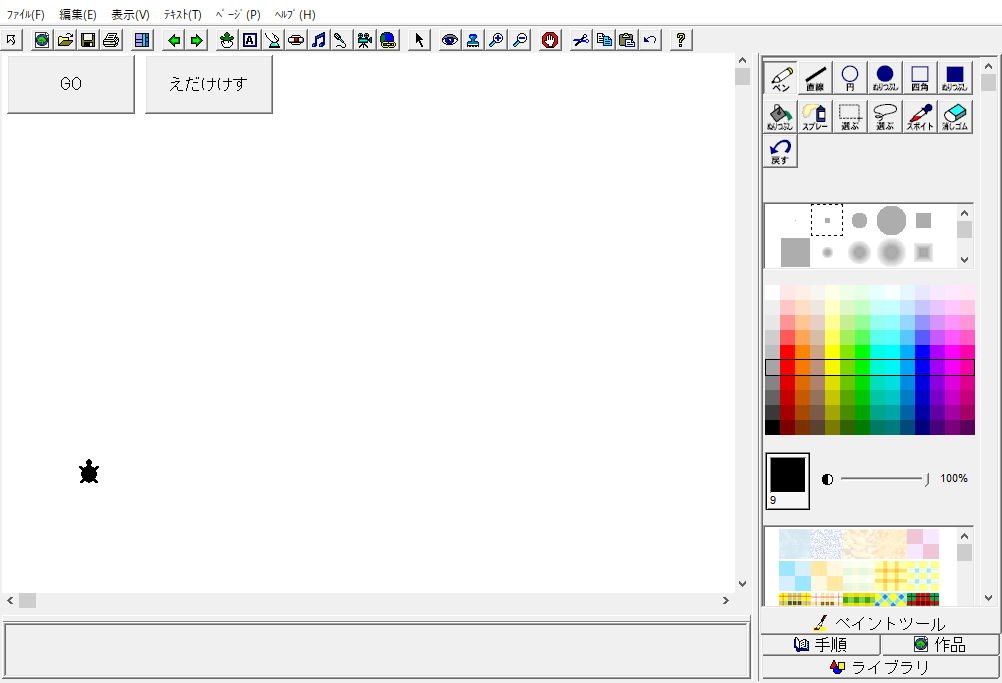Select the lasso selection (選ぶ) tool

click(885, 116)
